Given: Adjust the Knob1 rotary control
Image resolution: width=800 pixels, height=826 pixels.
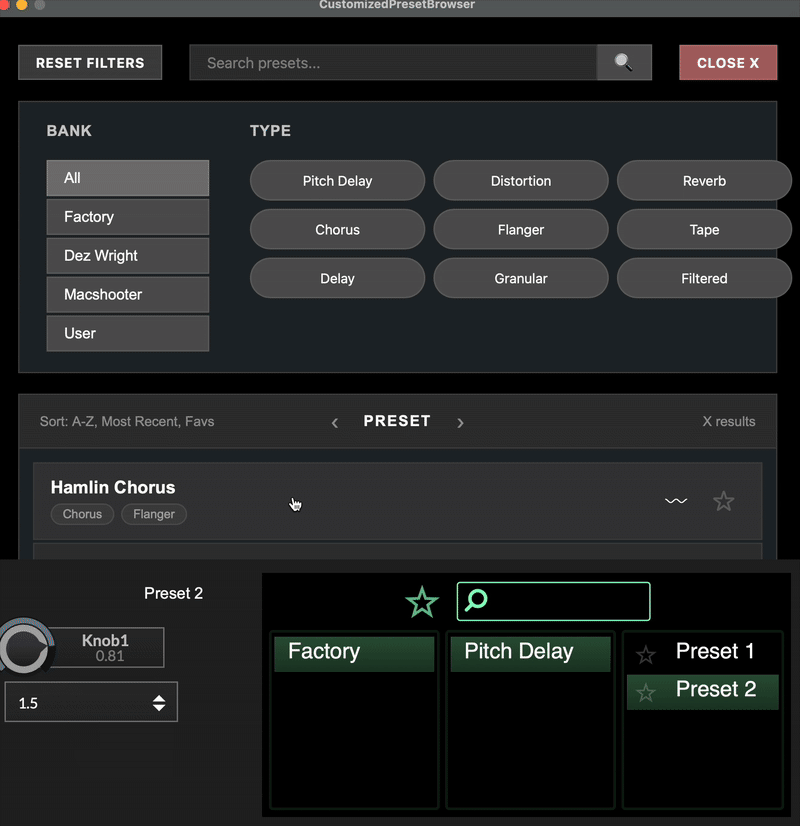Looking at the screenshot, I should [x=25, y=647].
